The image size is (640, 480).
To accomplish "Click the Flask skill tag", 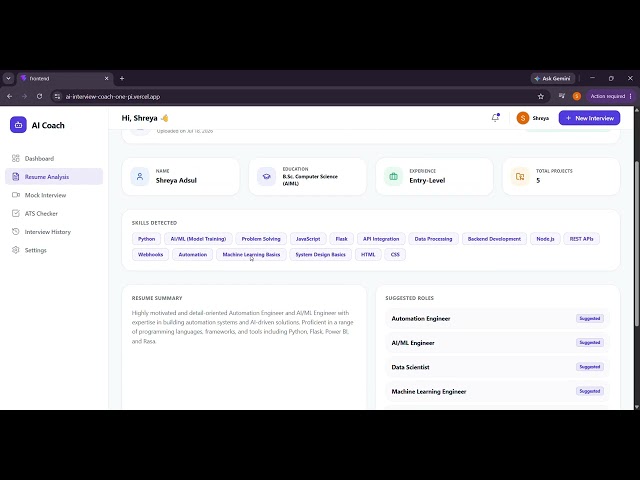I will tap(342, 239).
